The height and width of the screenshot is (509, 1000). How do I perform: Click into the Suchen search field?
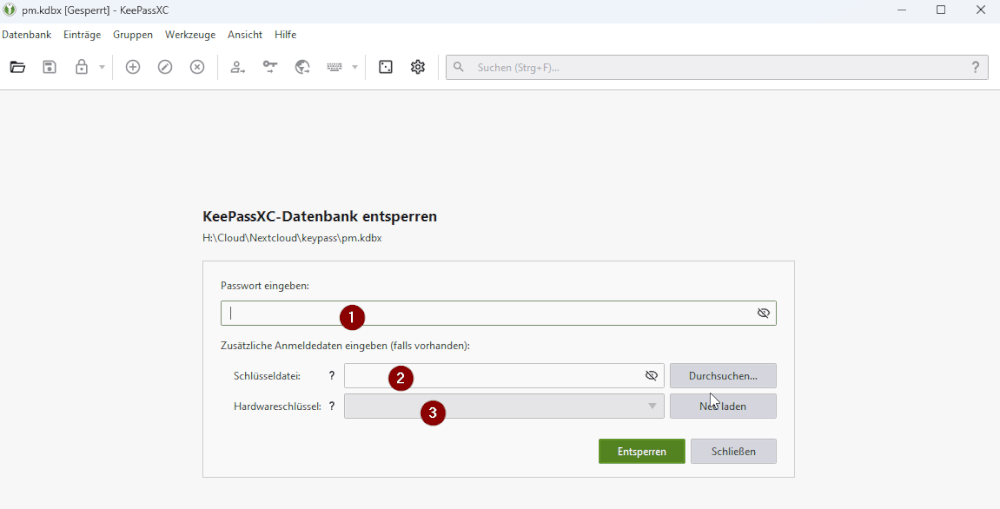tap(717, 67)
